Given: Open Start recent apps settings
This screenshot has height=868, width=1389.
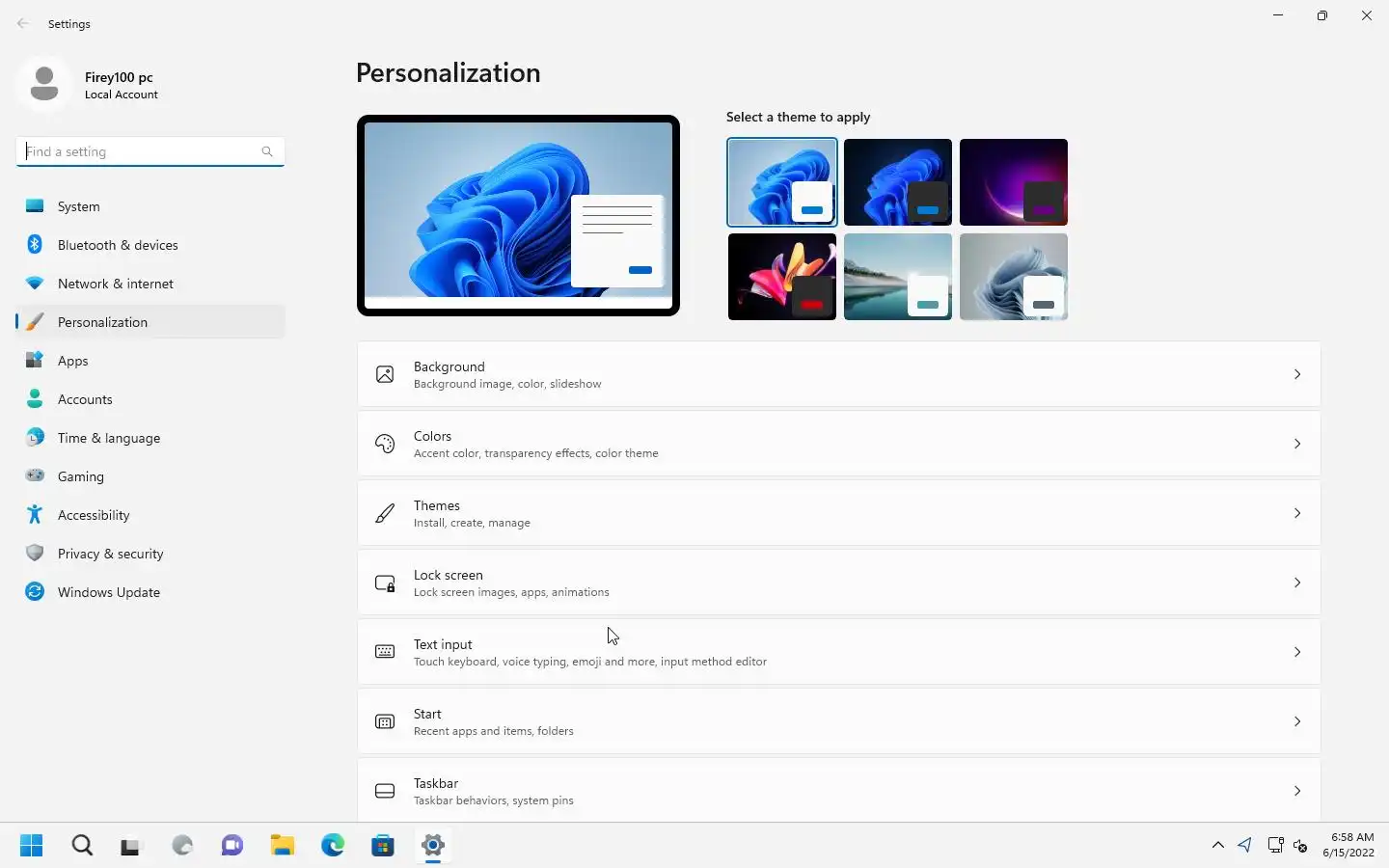Looking at the screenshot, I should pyautogui.click(x=838, y=721).
